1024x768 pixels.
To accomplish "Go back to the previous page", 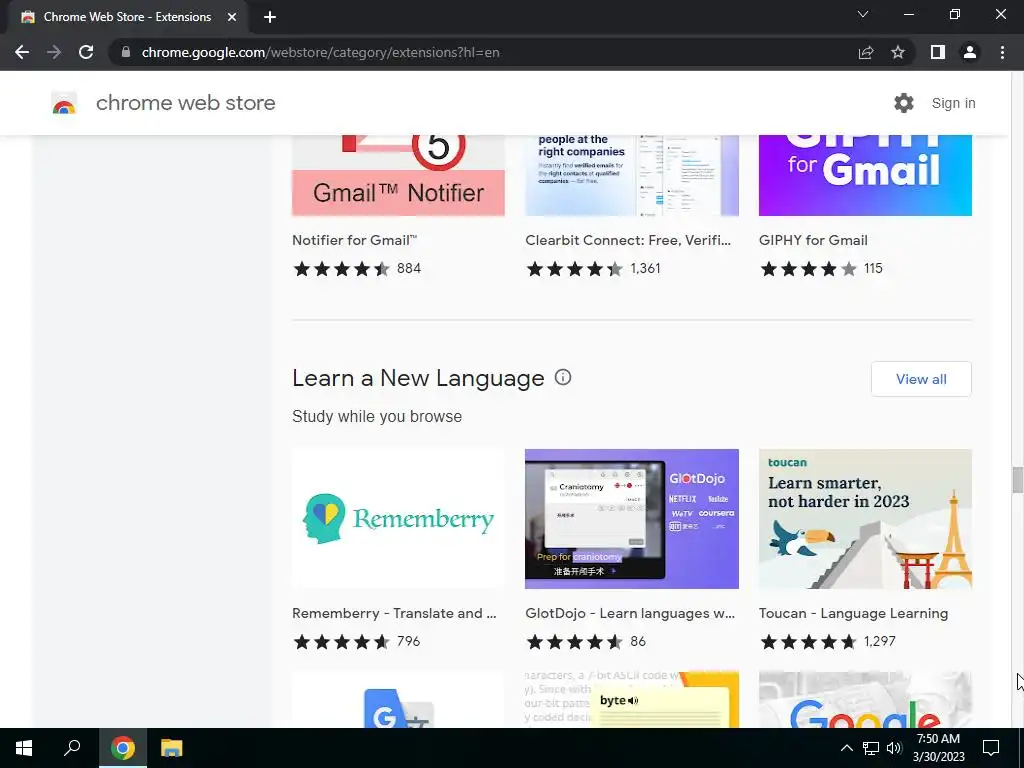I will (x=22, y=52).
